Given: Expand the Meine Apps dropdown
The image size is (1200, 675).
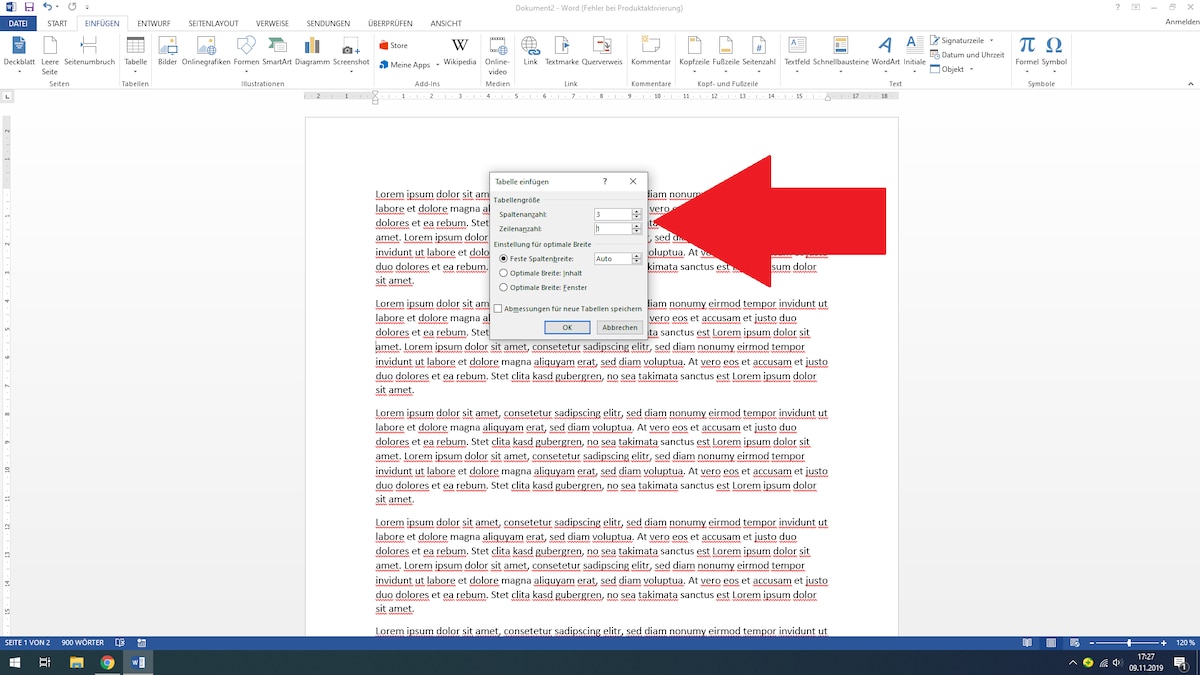Looking at the screenshot, I should pos(436,66).
